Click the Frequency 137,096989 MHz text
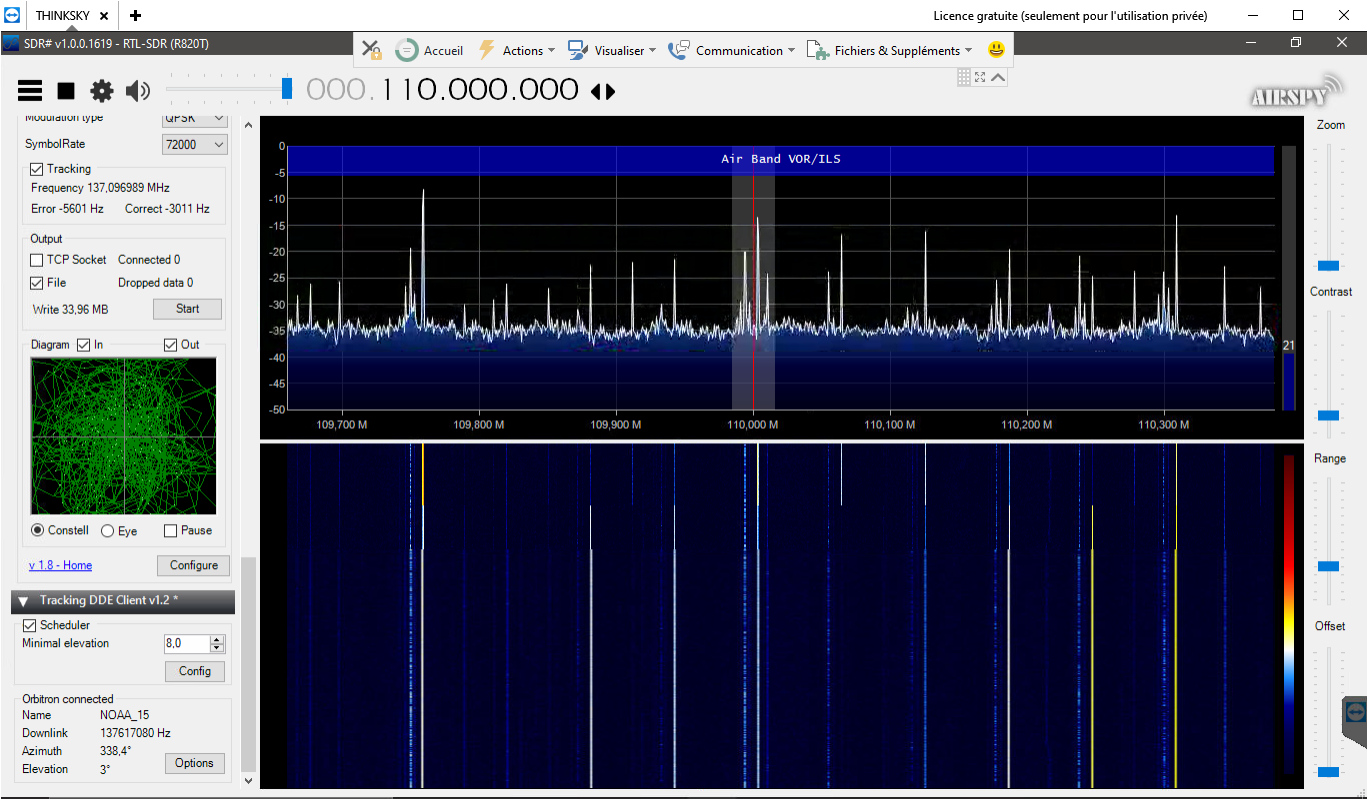The width and height of the screenshot is (1368, 800). point(100,188)
